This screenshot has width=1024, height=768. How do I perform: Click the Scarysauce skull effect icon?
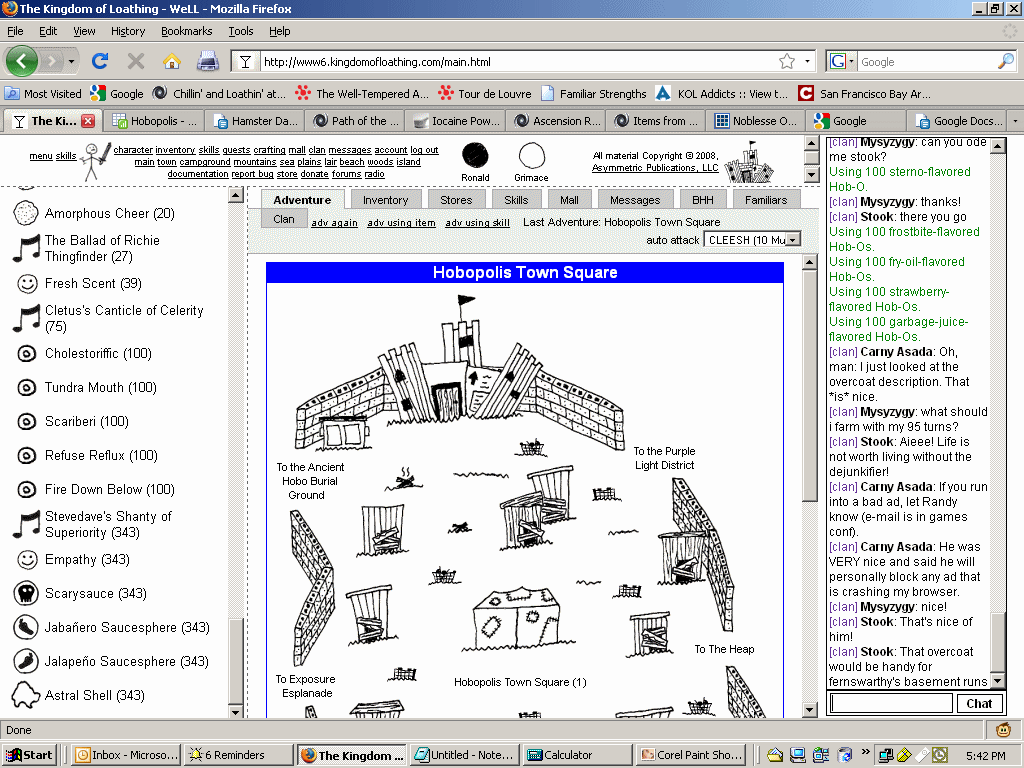click(27, 594)
